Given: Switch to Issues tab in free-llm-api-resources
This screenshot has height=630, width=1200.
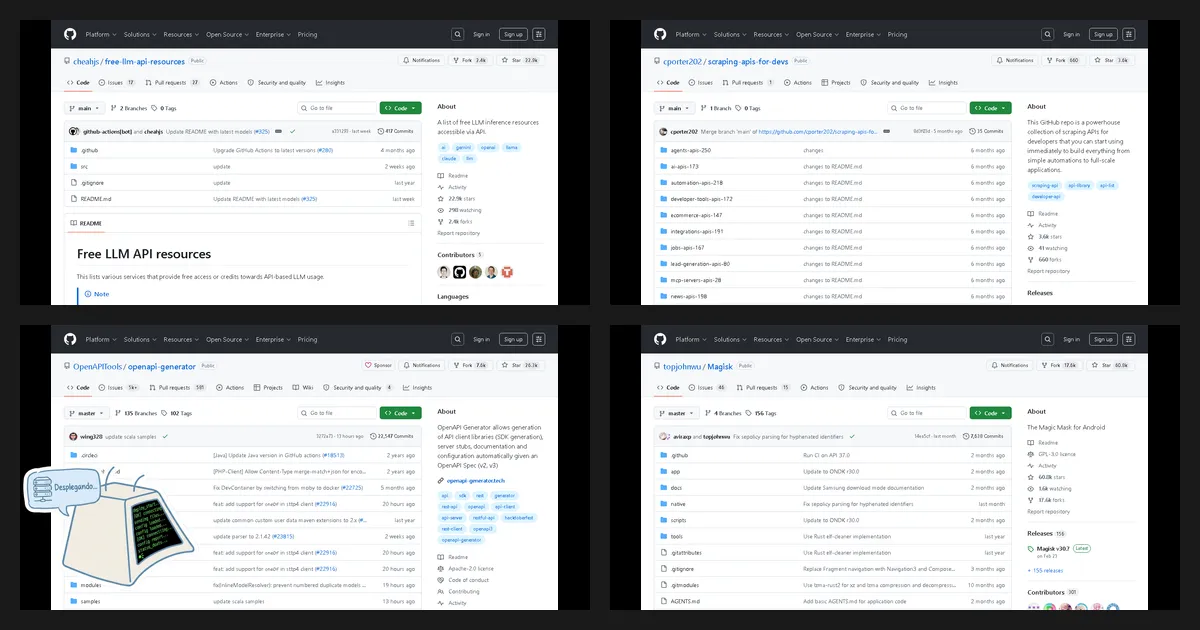Looking at the screenshot, I should (x=117, y=83).
